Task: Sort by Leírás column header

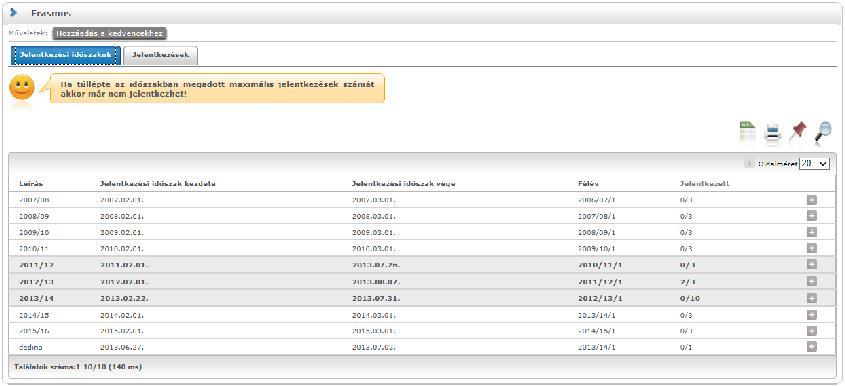Action: (x=31, y=184)
